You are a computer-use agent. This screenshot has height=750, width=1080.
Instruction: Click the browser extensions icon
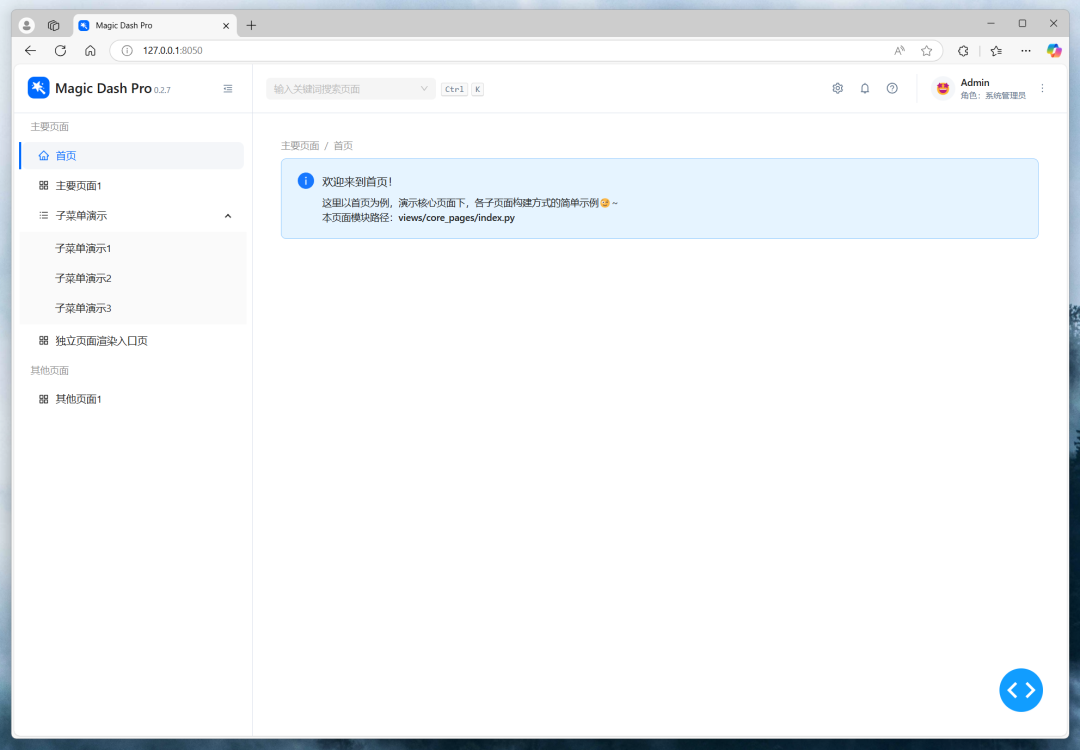[963, 50]
